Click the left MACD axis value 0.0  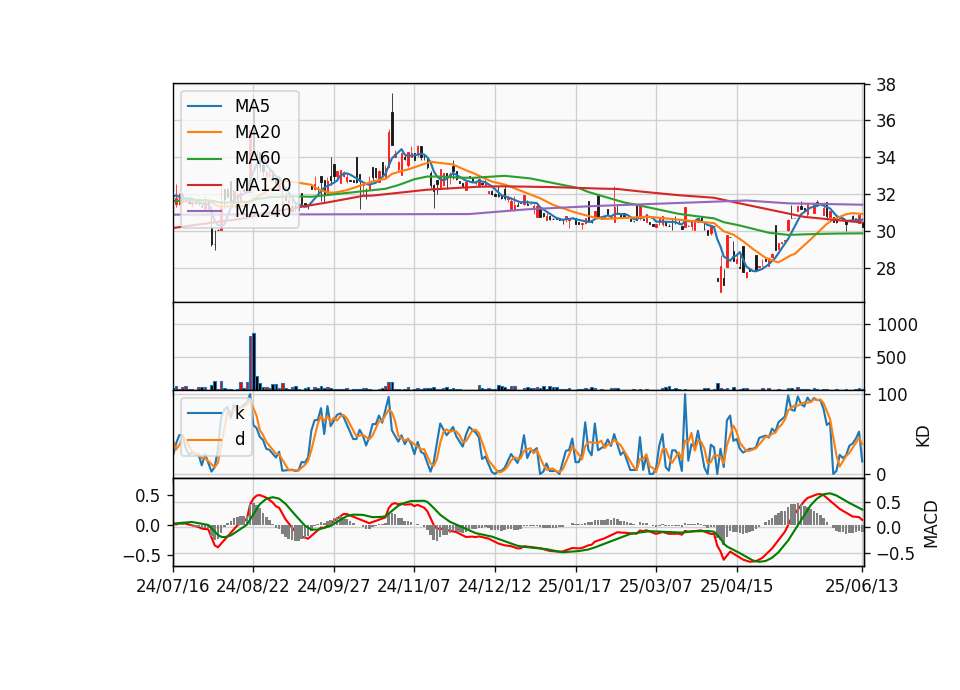click(x=147, y=526)
